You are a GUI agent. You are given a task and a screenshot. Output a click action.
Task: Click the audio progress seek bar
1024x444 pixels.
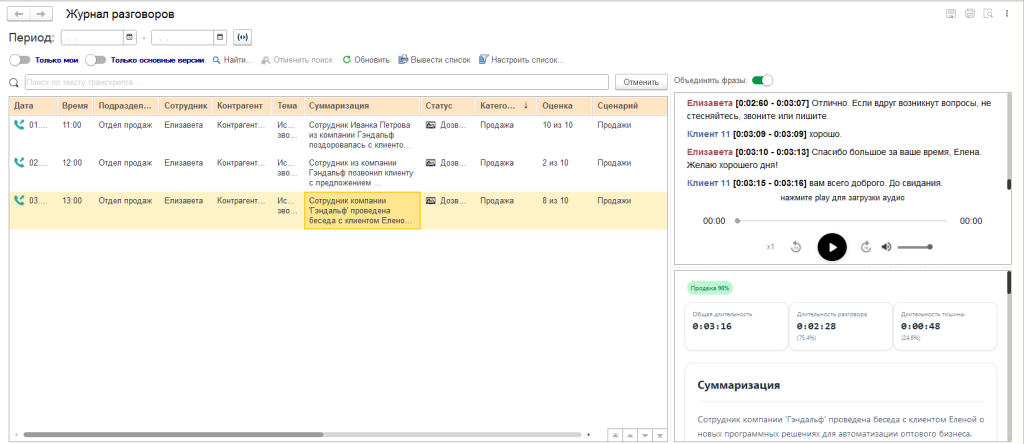841,221
